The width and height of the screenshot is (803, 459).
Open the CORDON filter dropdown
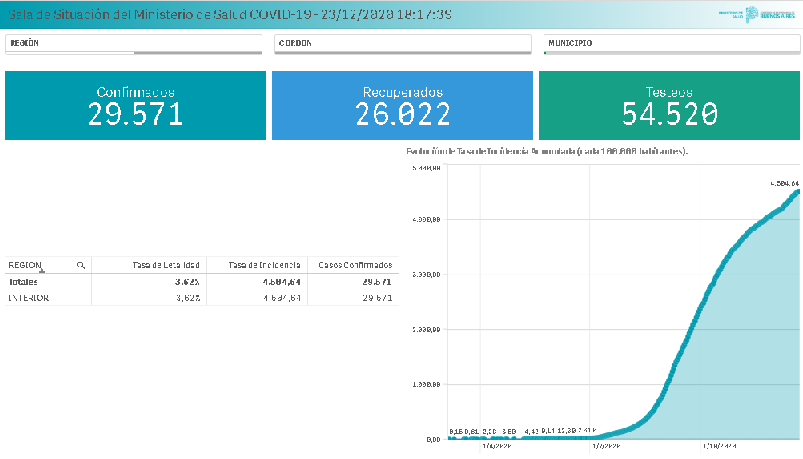401,44
